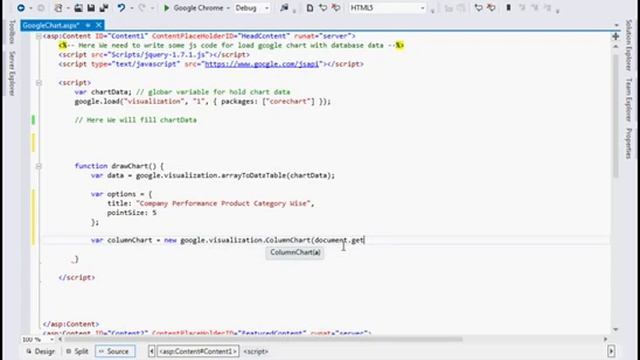This screenshot has height=360, width=640.
Task: Click asp:Content#Content1 breadcrumb tag
Action: click(x=198, y=351)
